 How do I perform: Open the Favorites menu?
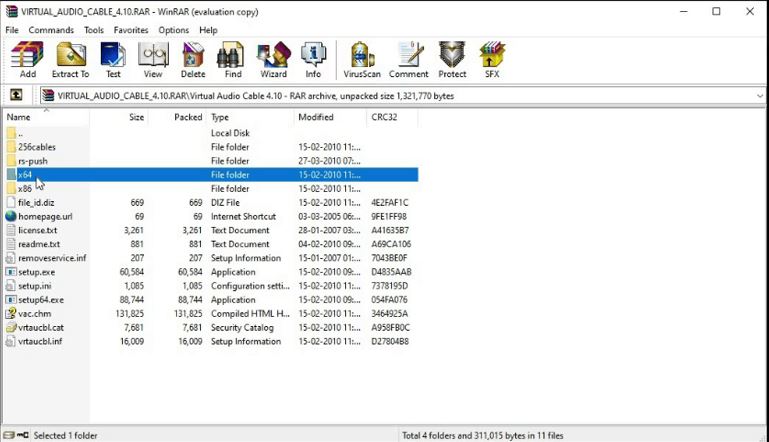(x=131, y=30)
